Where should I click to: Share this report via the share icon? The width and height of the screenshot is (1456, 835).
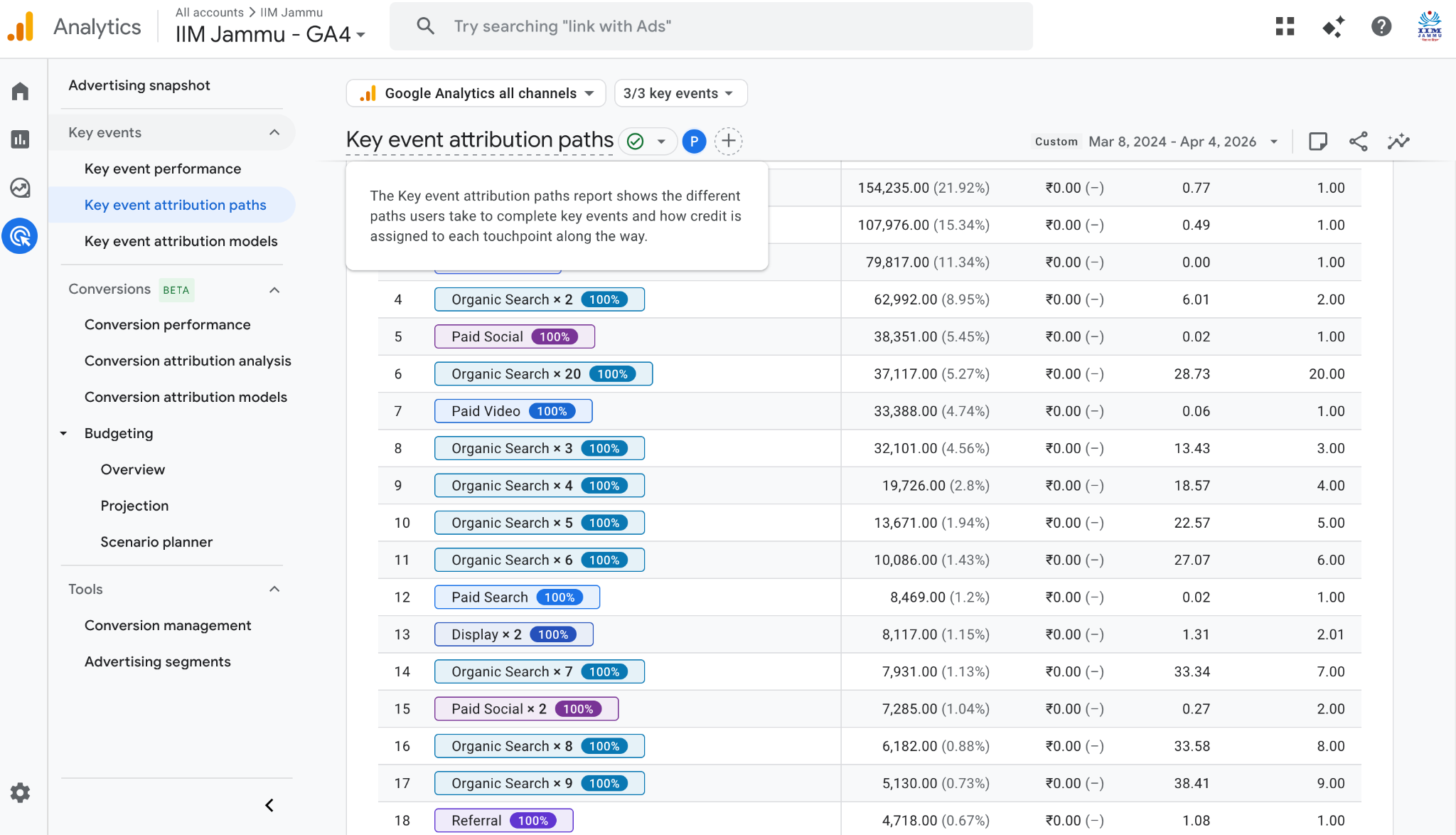pyautogui.click(x=1359, y=141)
